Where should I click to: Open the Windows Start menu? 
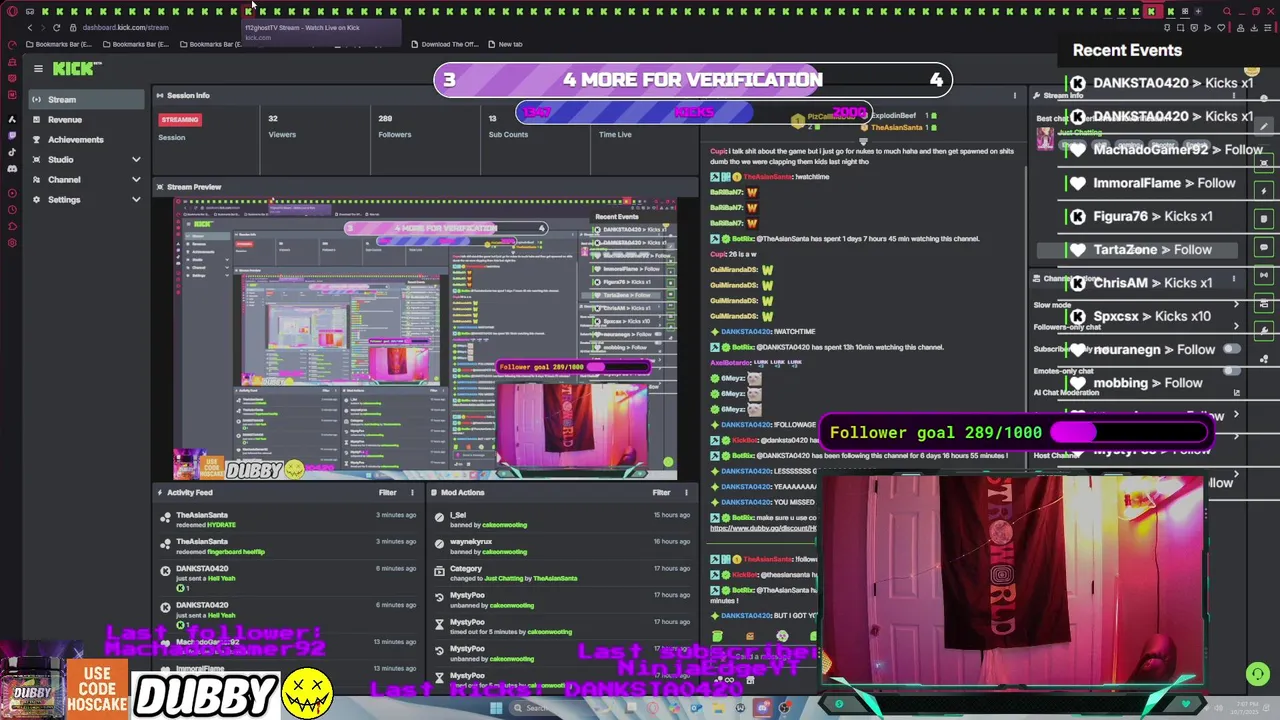[x=496, y=708]
